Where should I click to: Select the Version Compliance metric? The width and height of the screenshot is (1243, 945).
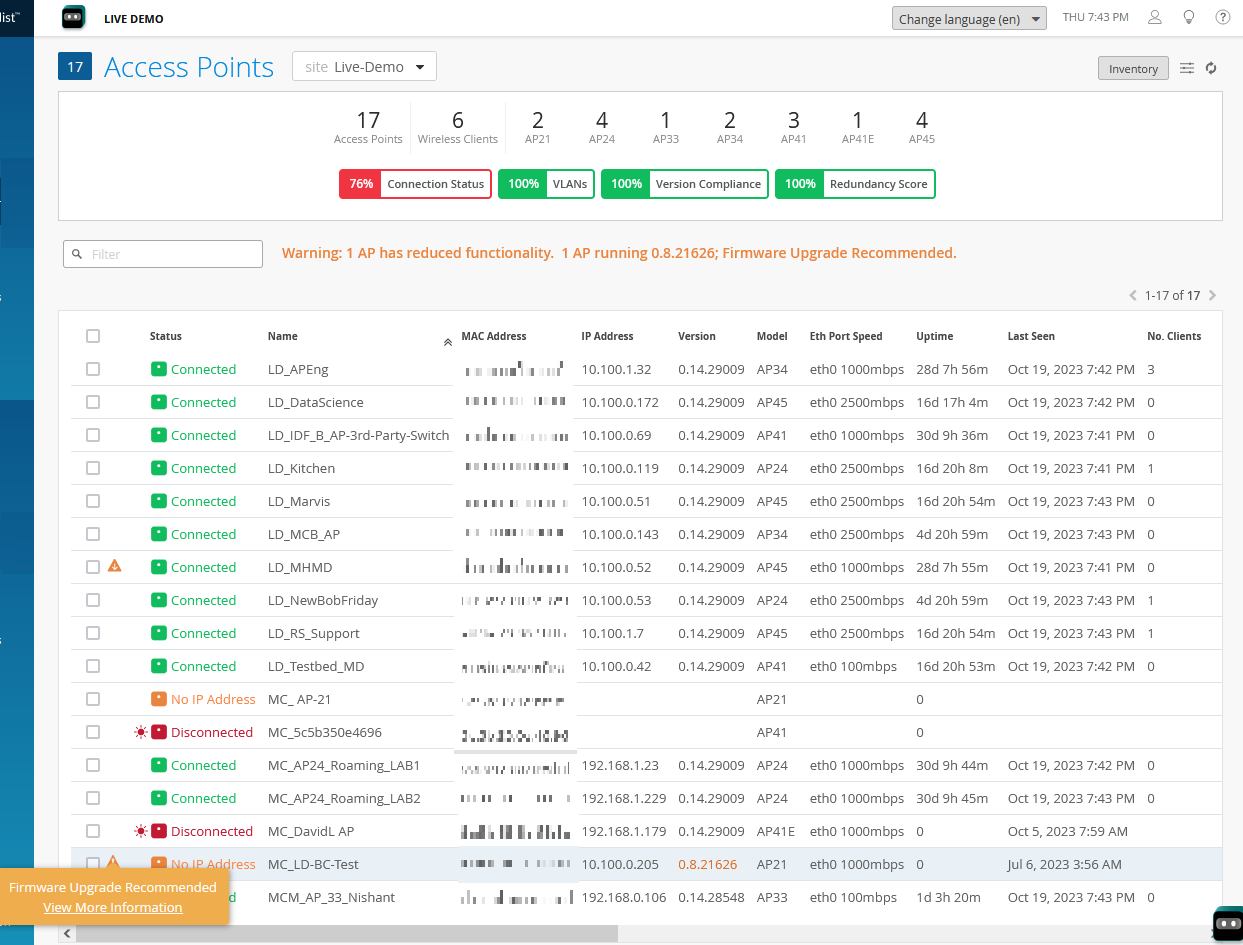click(684, 184)
